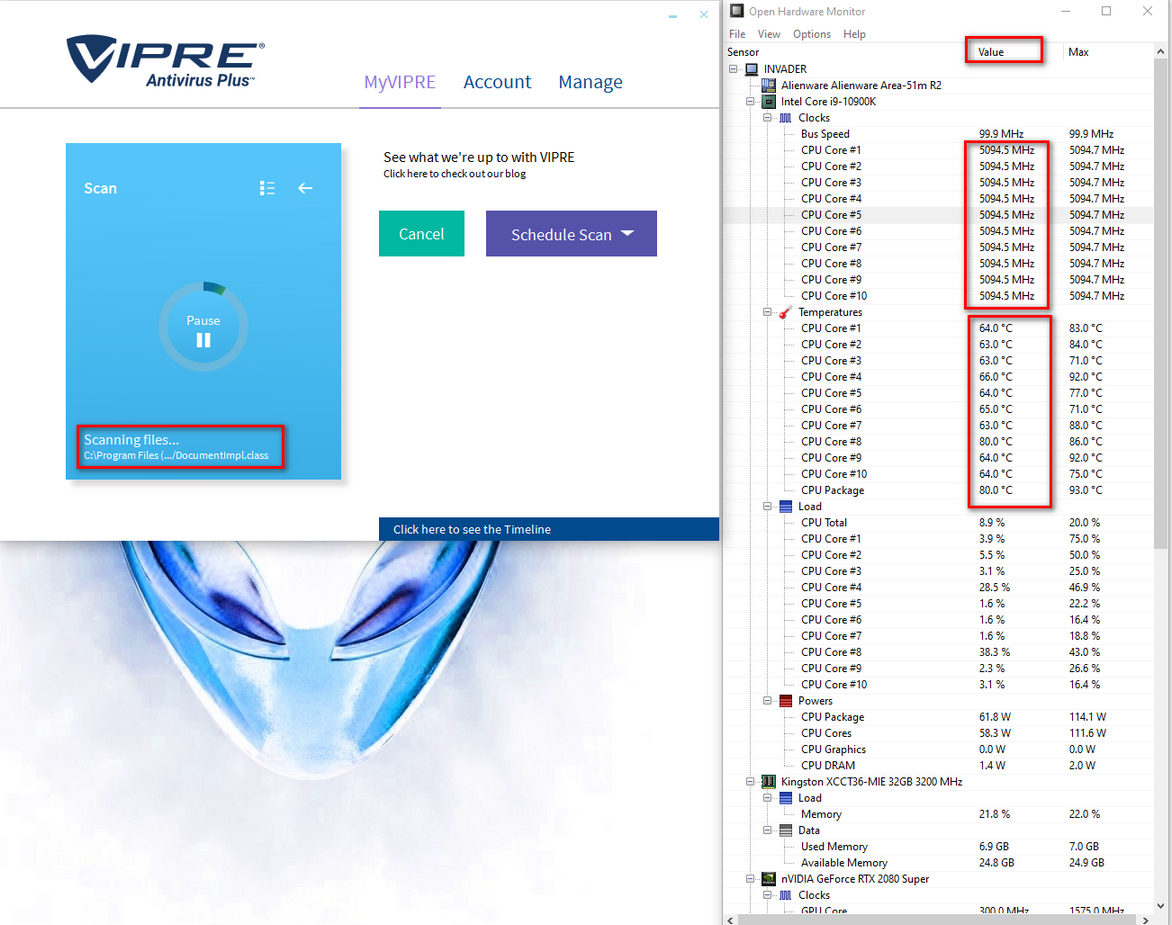Screen dimensions: 1172x925
Task: Collapse the Temperatures group
Action: coord(767,312)
